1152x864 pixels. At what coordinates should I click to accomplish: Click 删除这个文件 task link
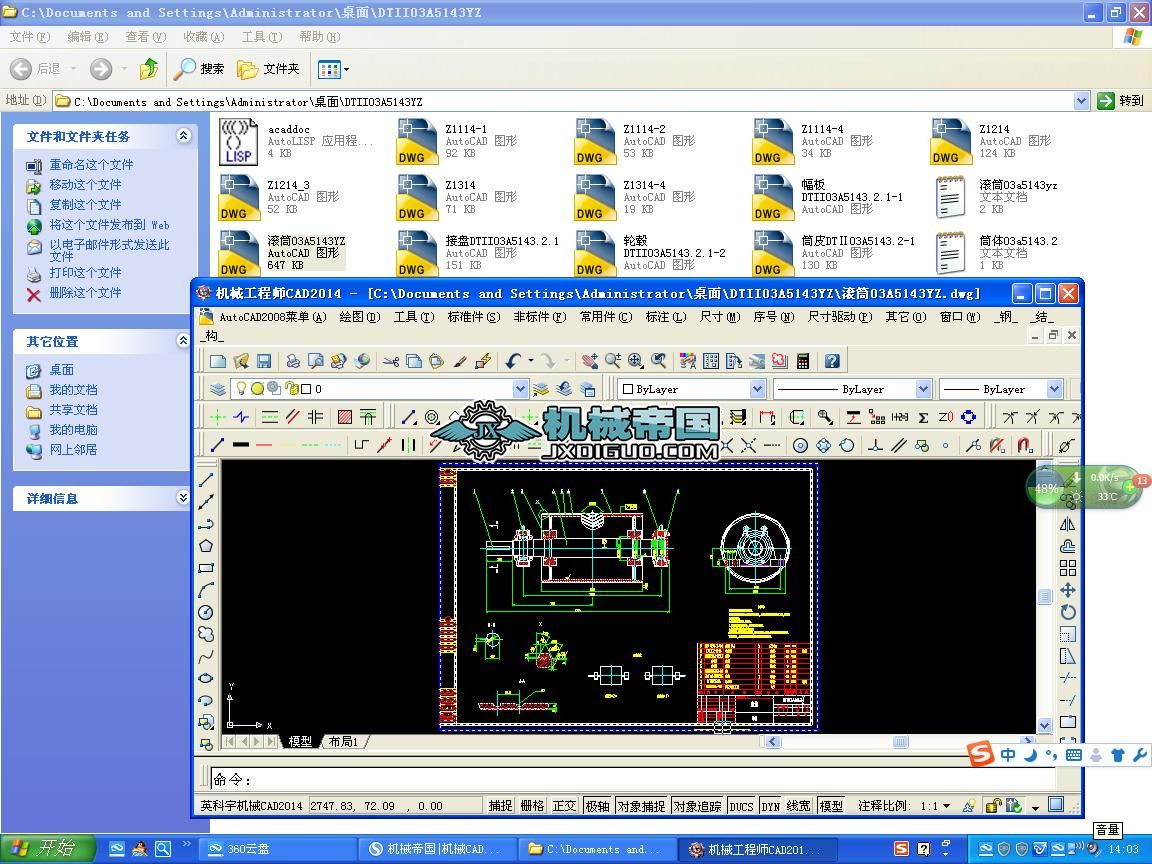point(85,292)
